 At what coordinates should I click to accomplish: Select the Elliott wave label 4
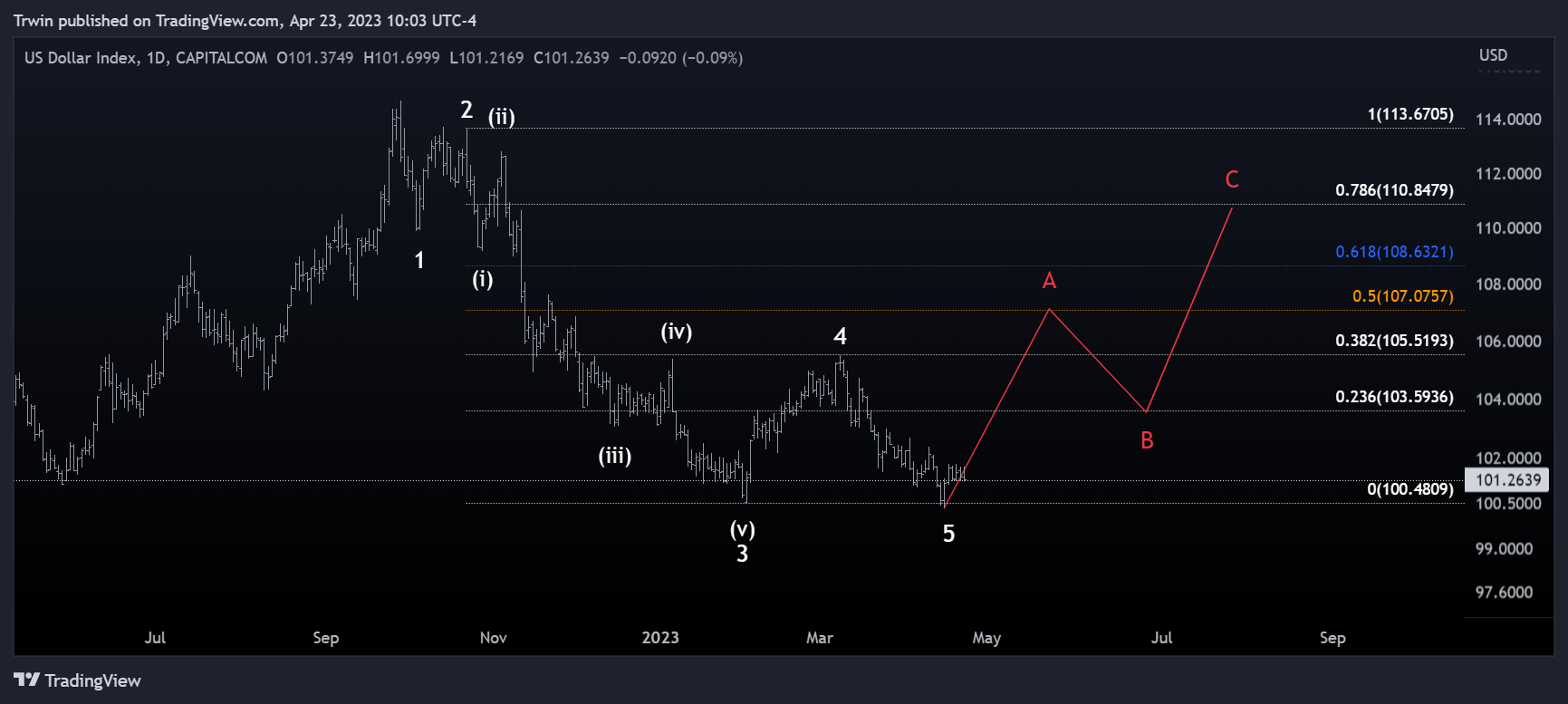(x=840, y=337)
